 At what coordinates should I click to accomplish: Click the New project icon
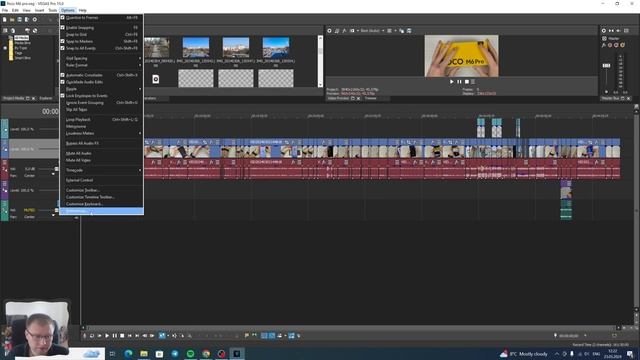[4, 19]
